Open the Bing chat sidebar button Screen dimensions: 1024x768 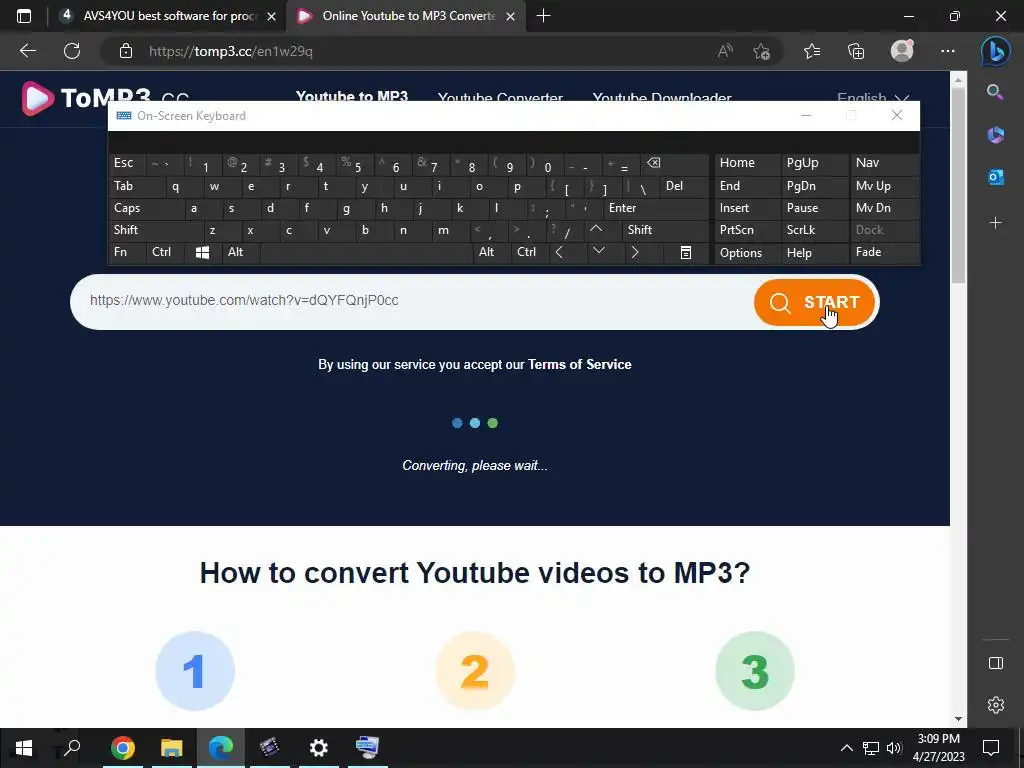coord(995,51)
